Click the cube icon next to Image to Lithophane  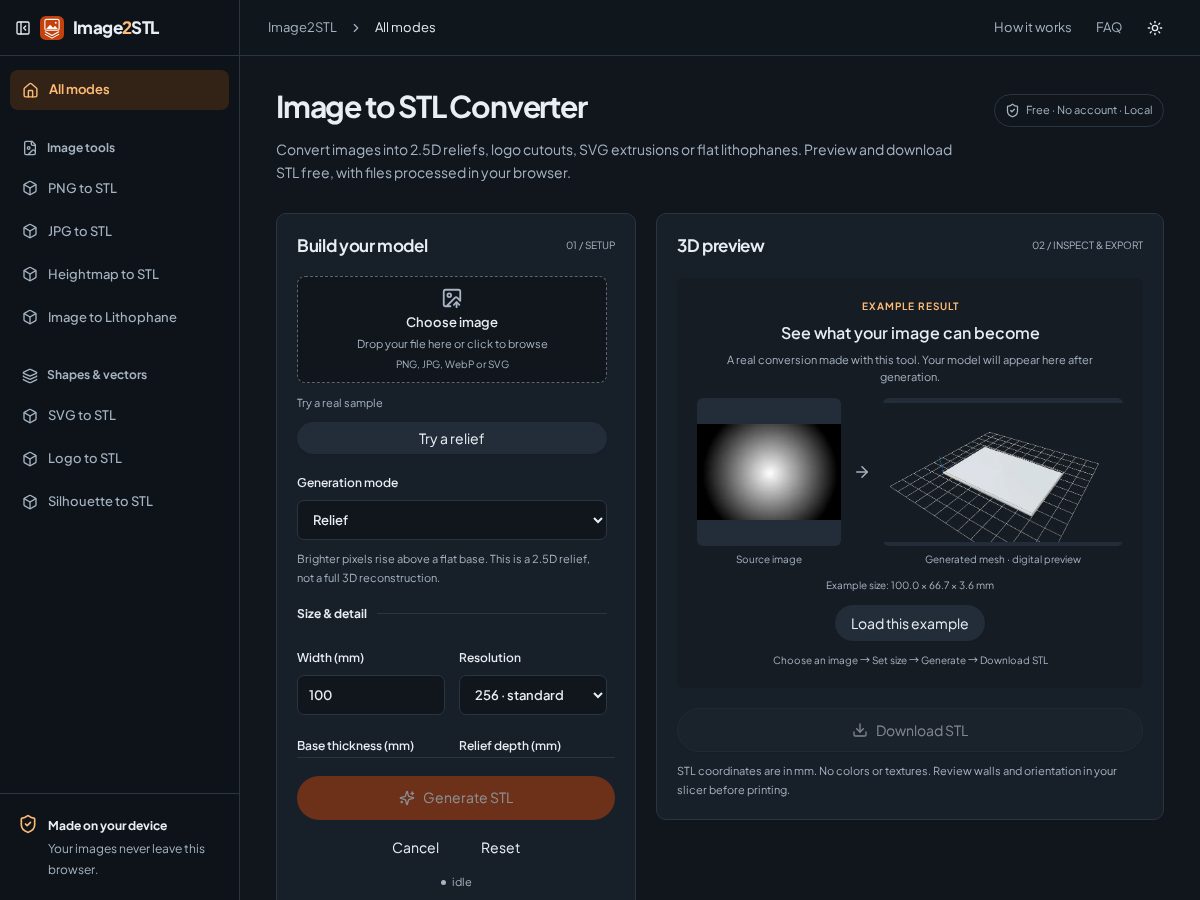30,317
